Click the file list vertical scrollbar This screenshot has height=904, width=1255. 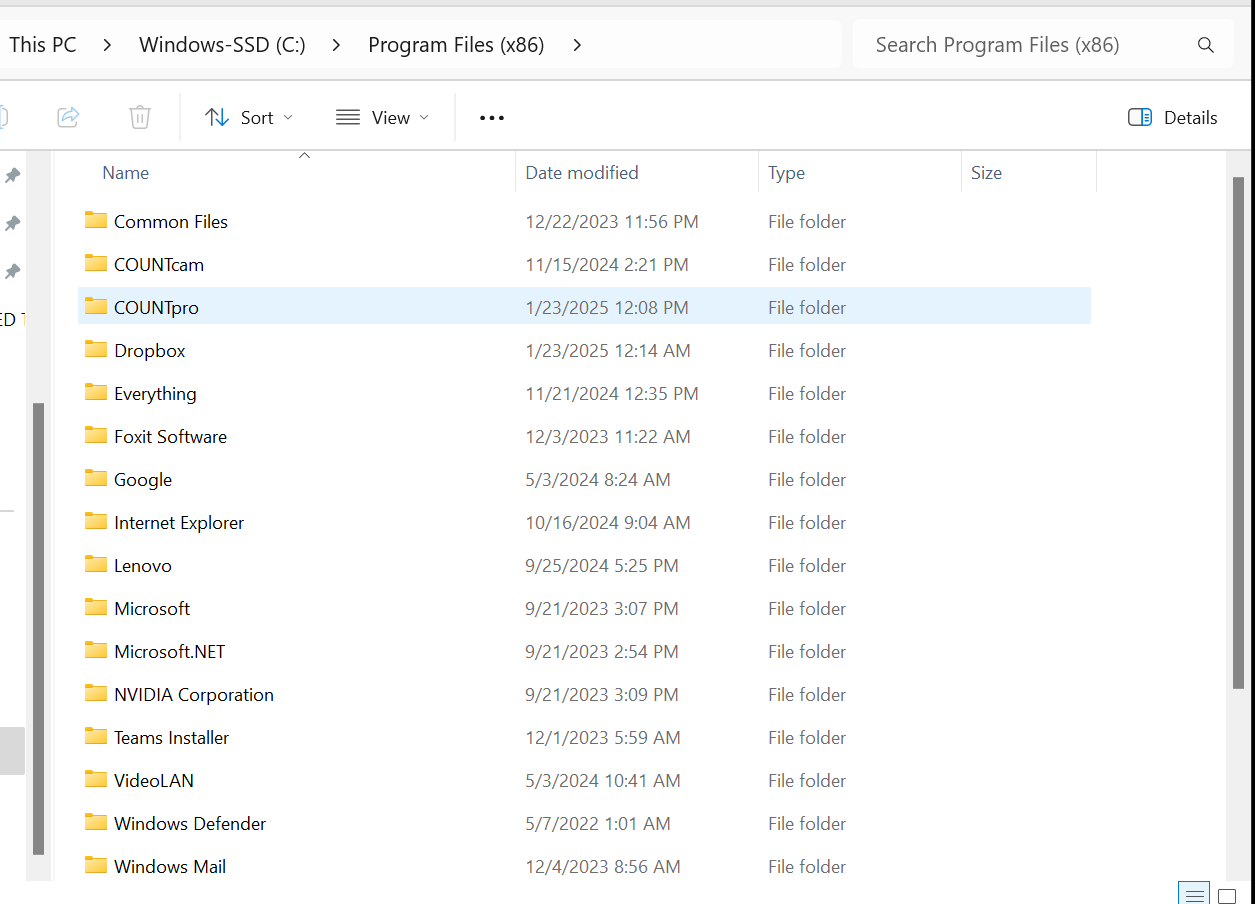click(1238, 433)
